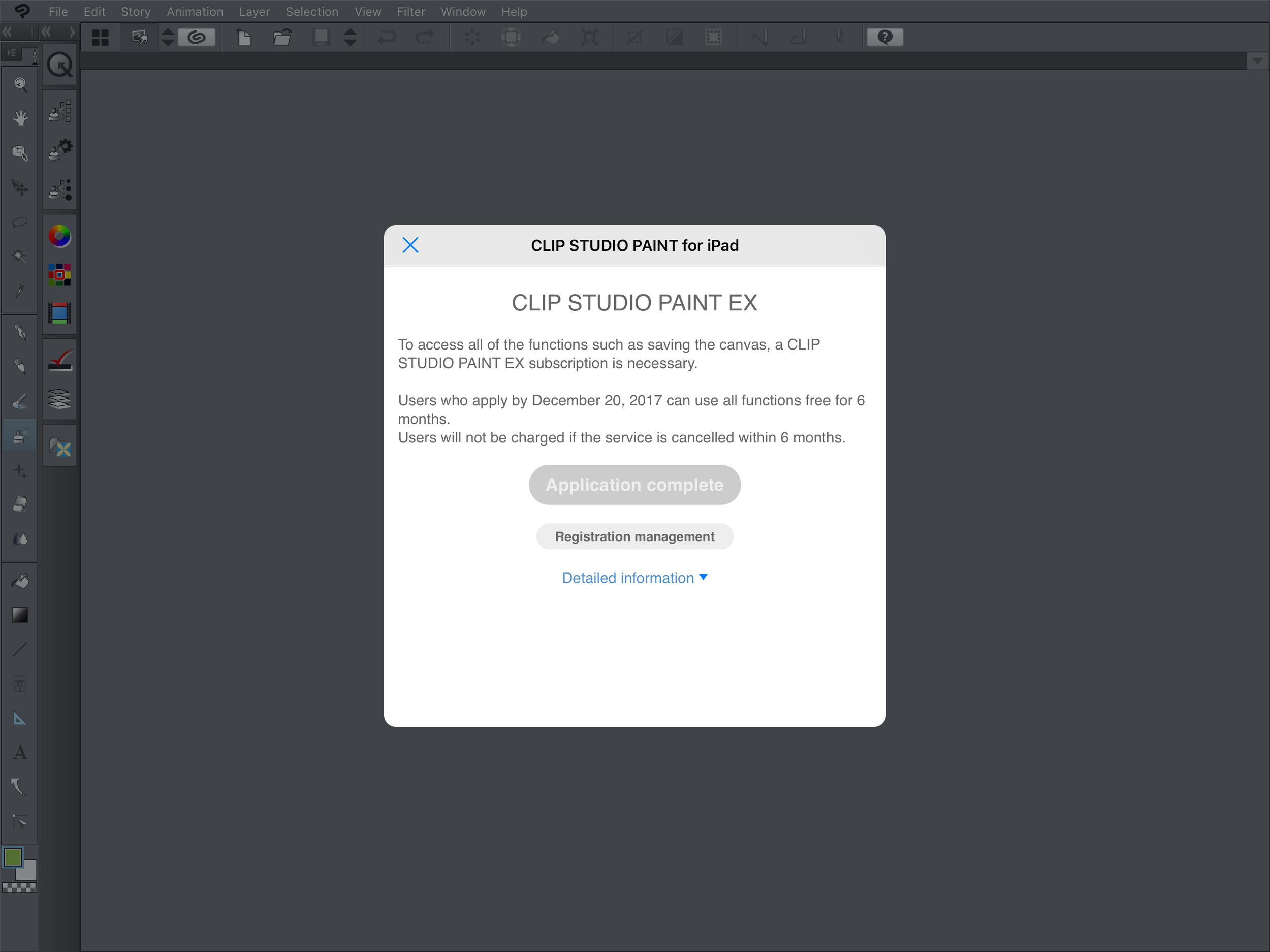Expand Detailed information in the dialog
The height and width of the screenshot is (952, 1270).
[x=634, y=578]
